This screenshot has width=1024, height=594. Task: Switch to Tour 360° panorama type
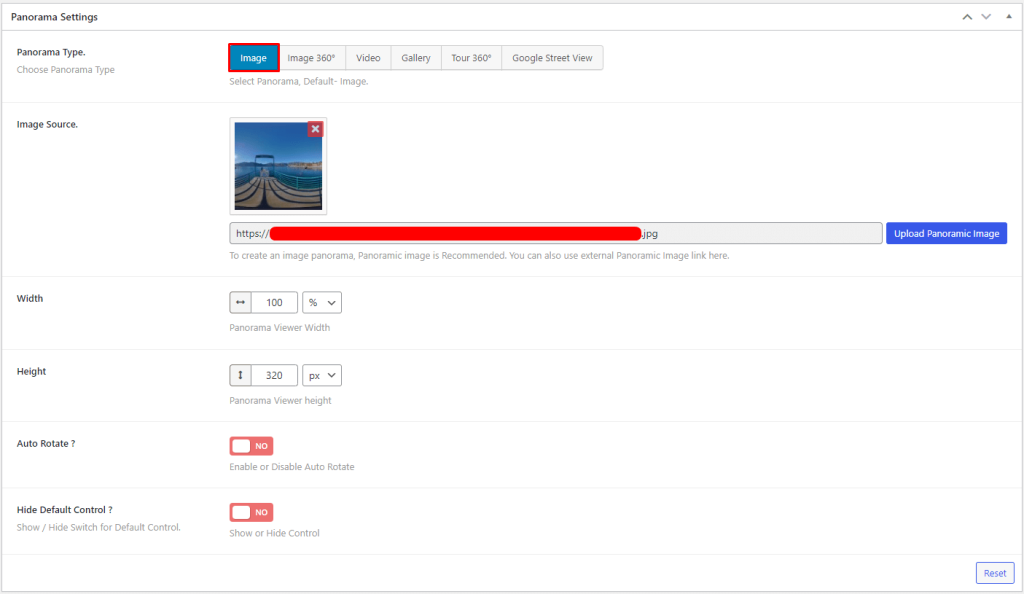click(x=472, y=57)
